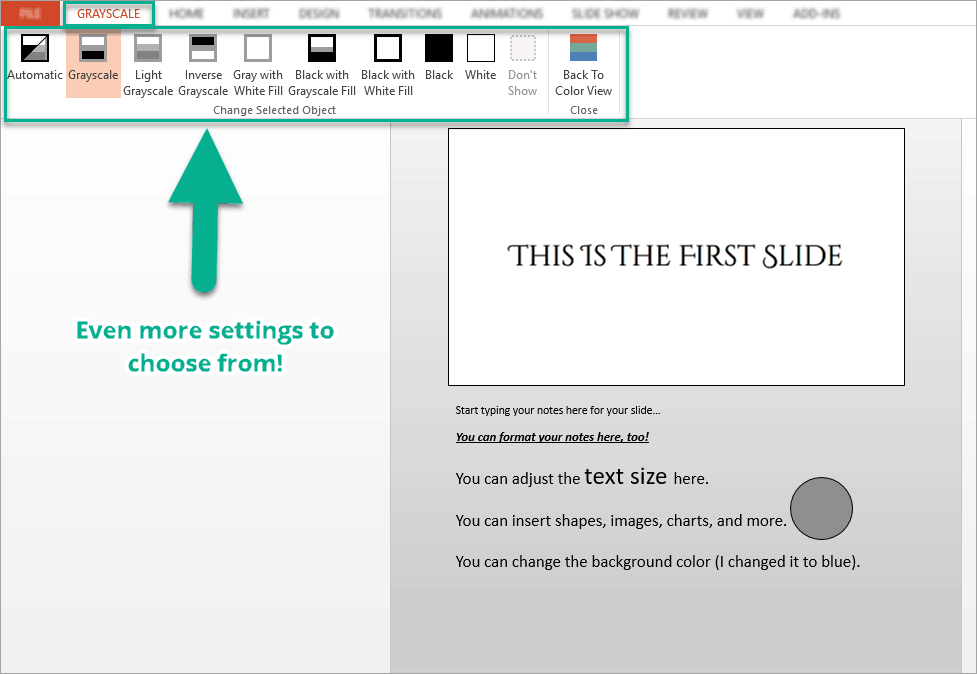Open the FILE menu
This screenshot has height=674, width=977.
28,13
